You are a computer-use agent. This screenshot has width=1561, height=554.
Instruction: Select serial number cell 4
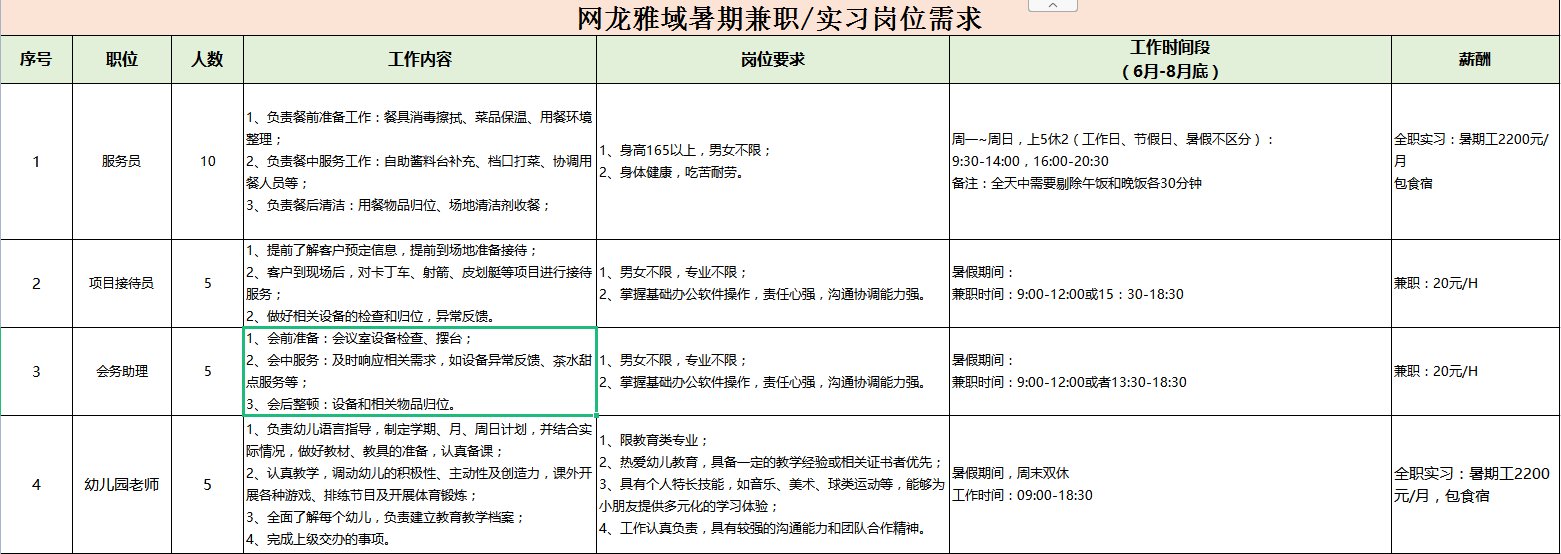coord(36,485)
